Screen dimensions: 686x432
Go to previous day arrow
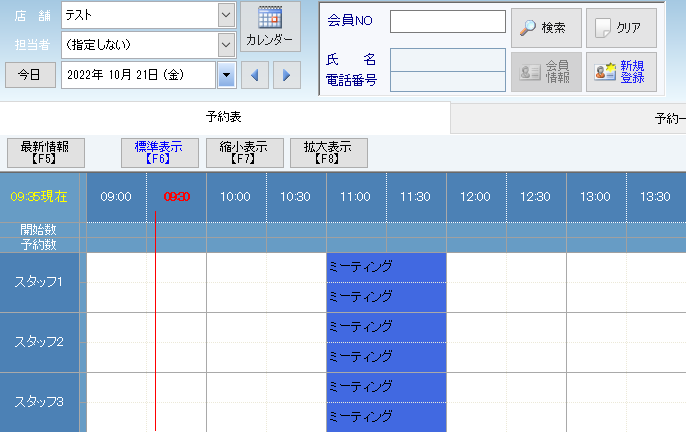(x=256, y=75)
